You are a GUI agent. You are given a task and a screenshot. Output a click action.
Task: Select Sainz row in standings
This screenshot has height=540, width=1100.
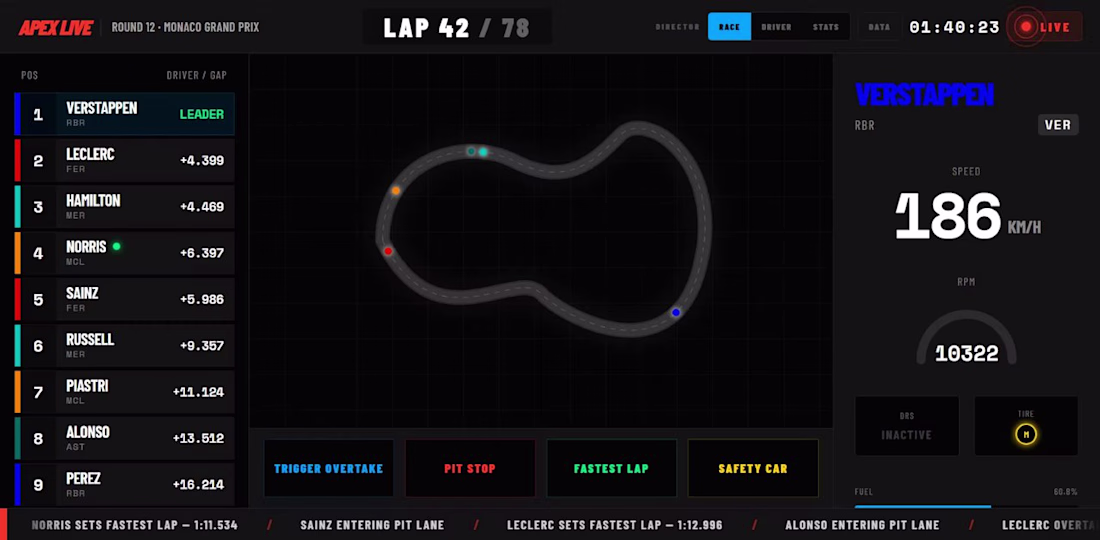[x=124, y=299]
